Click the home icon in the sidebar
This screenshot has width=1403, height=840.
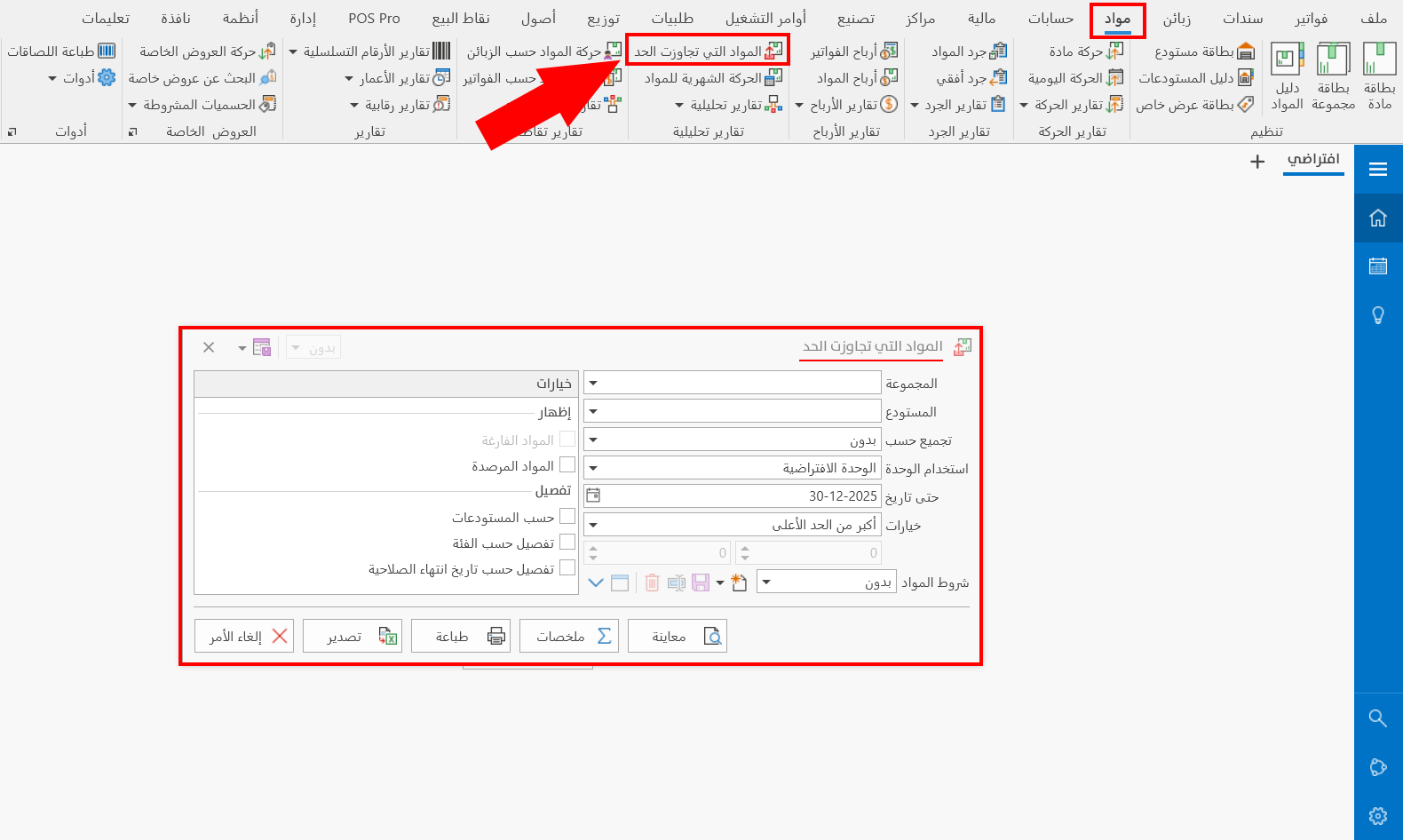point(1378,218)
